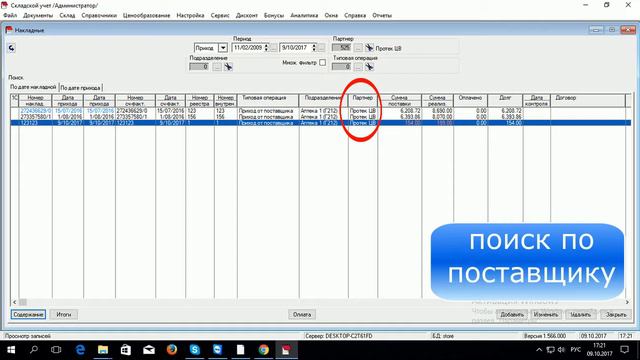
Task: Clear the Партнер filter with its eraser icon
Action: point(369,48)
